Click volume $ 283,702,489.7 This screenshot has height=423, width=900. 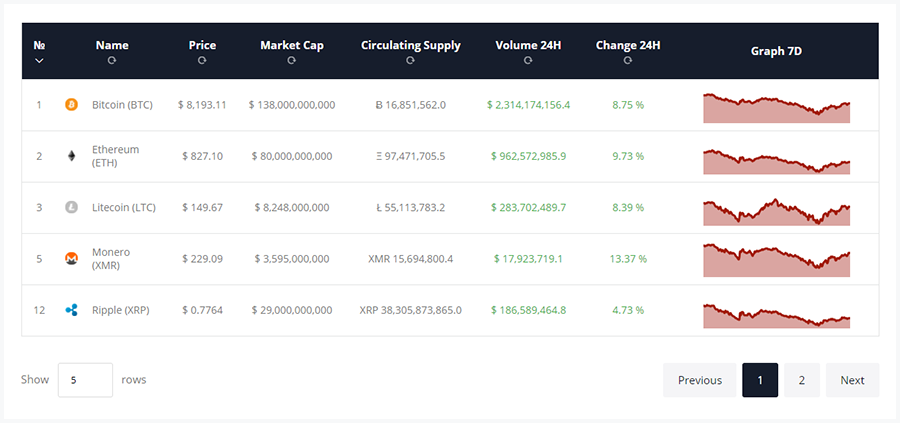528,208
